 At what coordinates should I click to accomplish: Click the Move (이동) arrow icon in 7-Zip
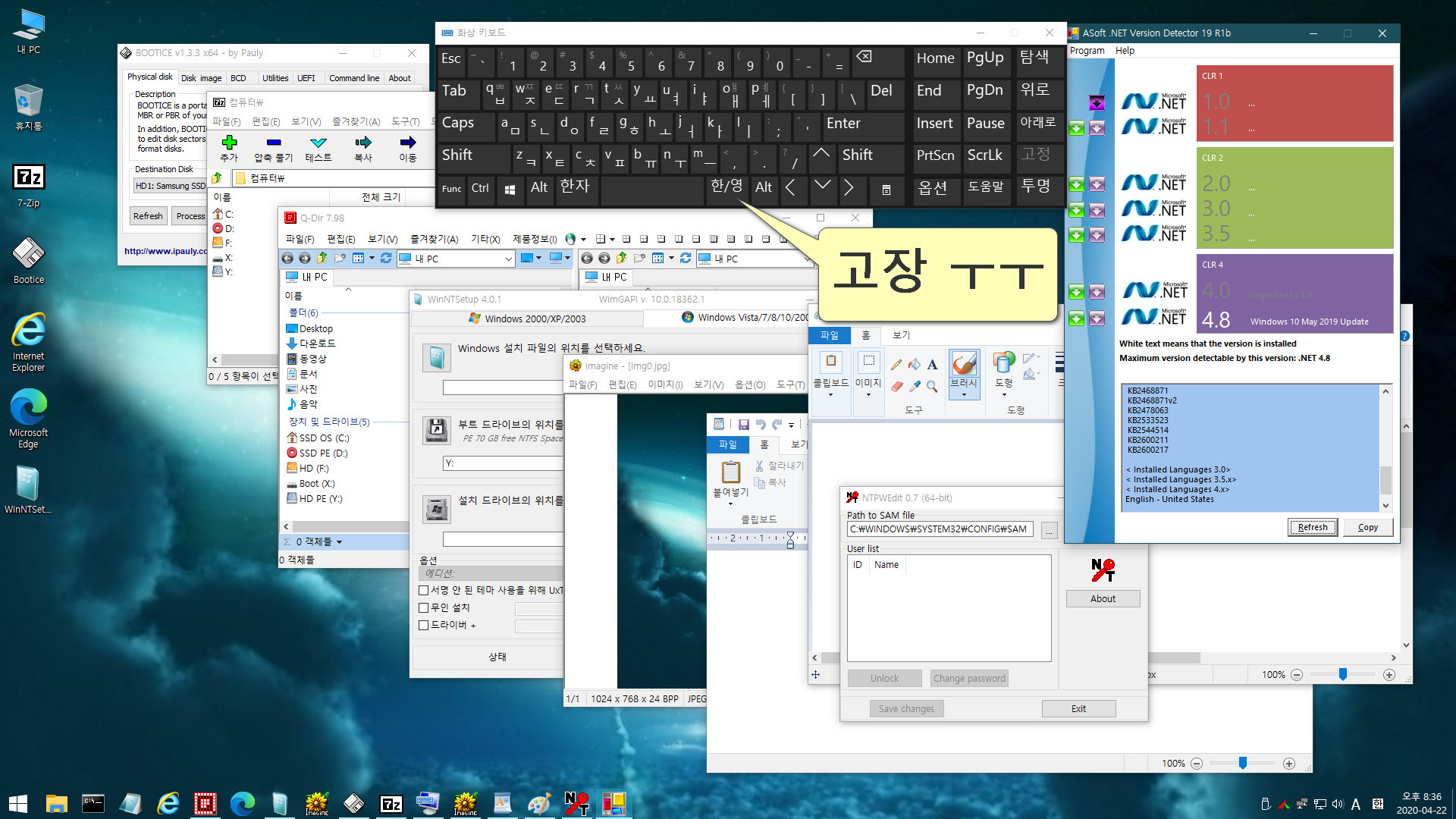coord(408,143)
